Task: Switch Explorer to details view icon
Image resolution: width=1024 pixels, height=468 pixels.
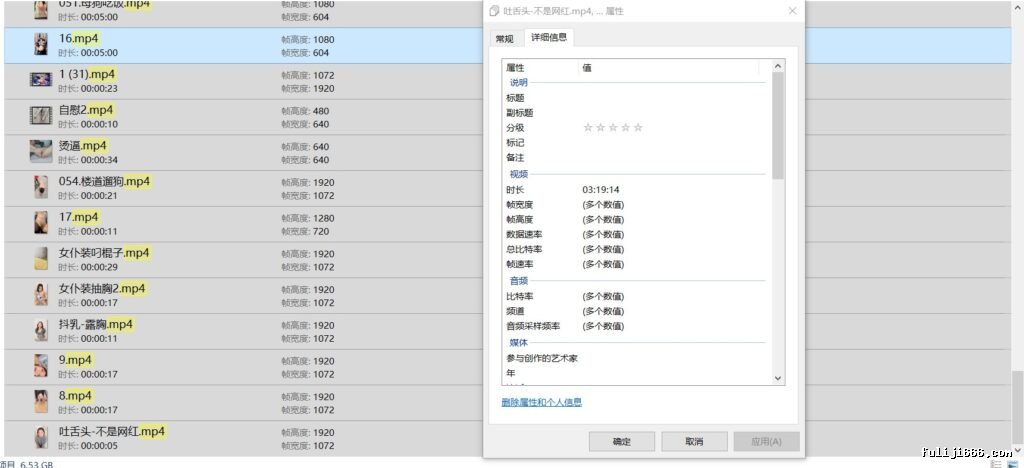Action: coord(997,464)
